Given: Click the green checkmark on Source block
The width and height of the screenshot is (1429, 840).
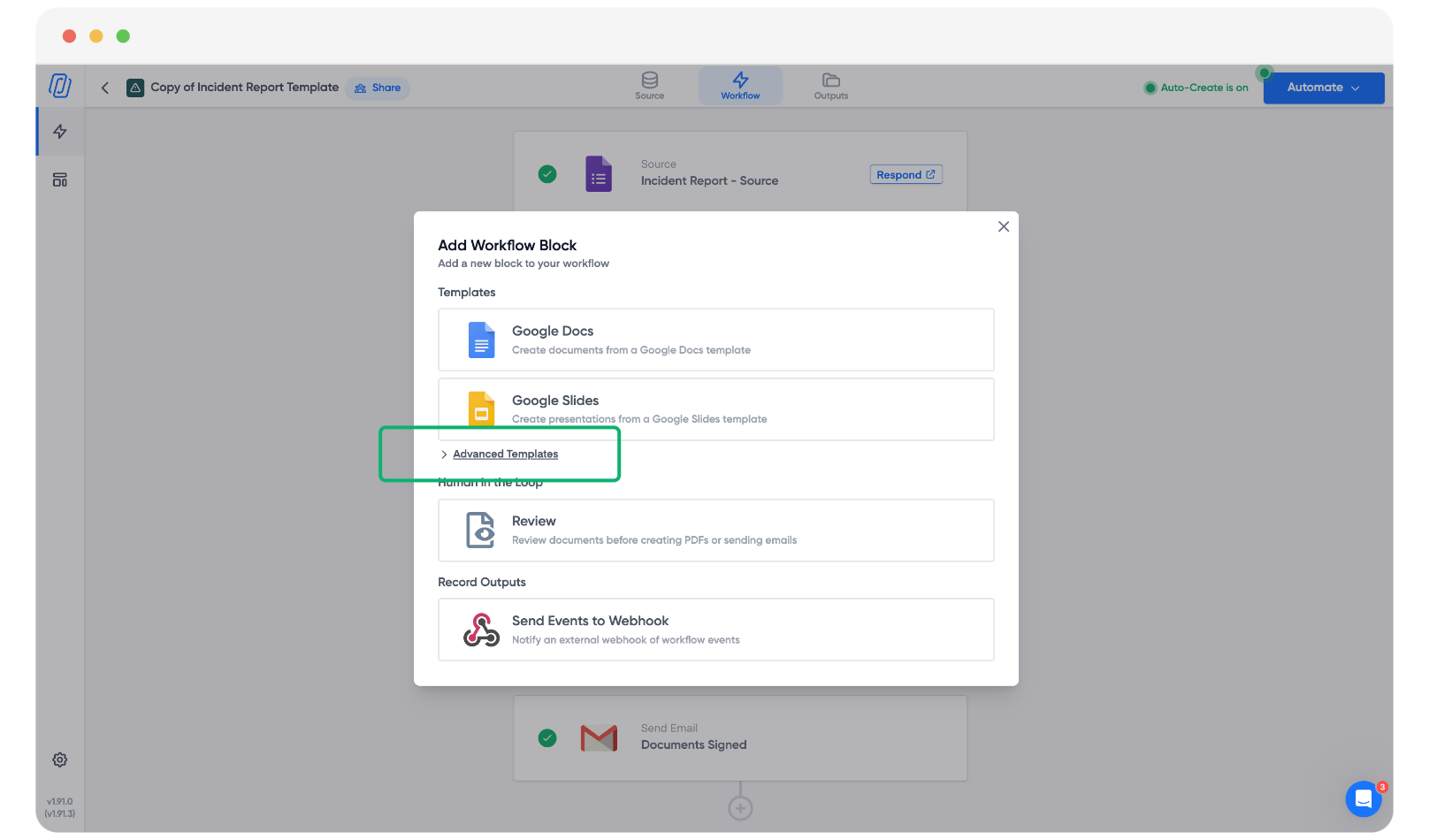Looking at the screenshot, I should tap(547, 174).
